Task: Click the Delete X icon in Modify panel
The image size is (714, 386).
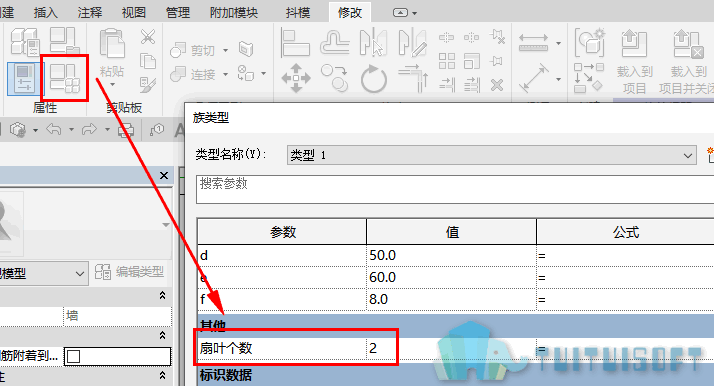Action: tap(497, 85)
